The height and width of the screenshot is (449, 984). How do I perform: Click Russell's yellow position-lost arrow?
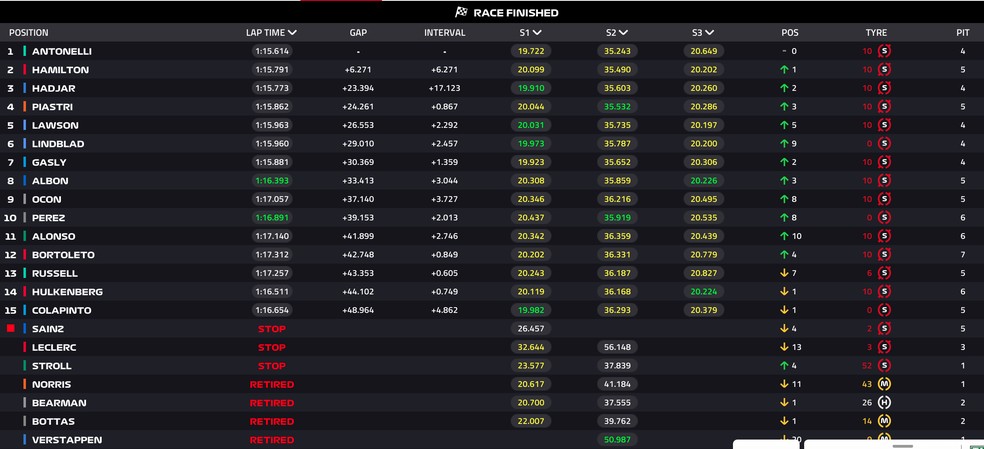tap(784, 273)
